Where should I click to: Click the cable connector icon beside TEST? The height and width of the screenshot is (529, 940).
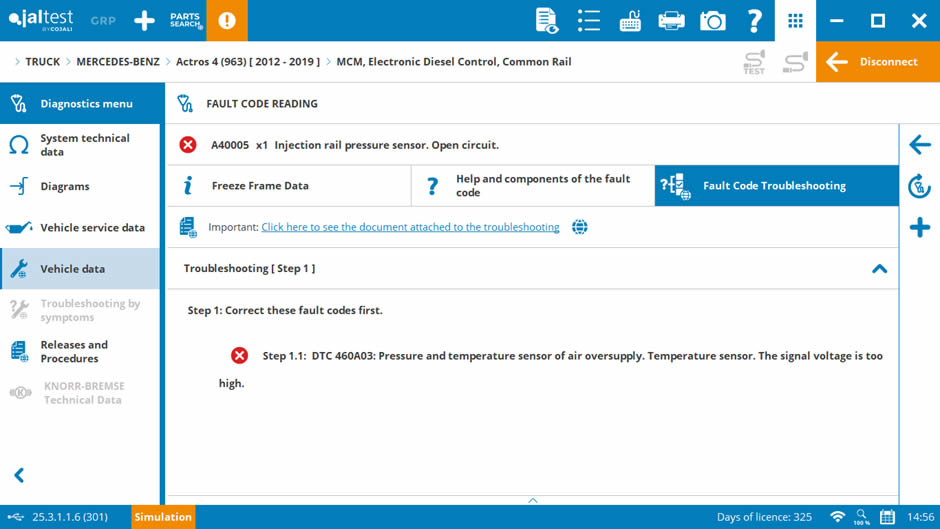click(x=796, y=62)
